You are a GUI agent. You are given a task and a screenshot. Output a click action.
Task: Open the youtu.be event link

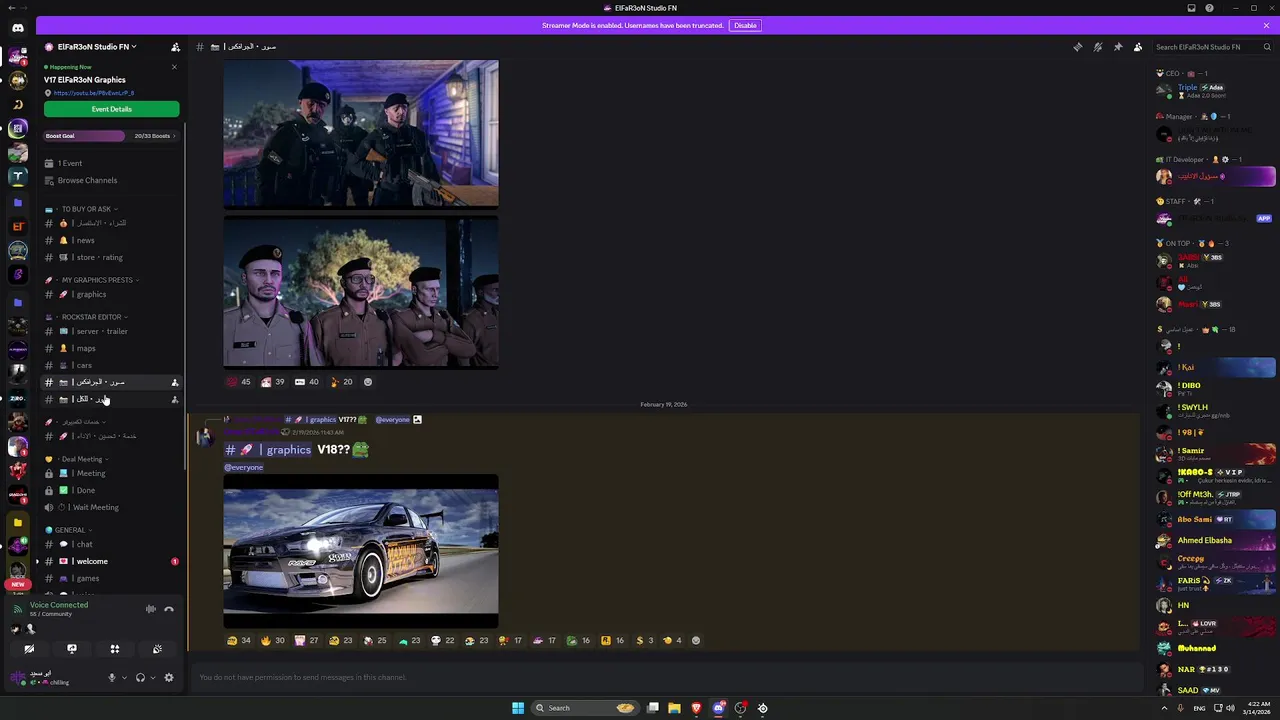pyautogui.click(x=93, y=93)
